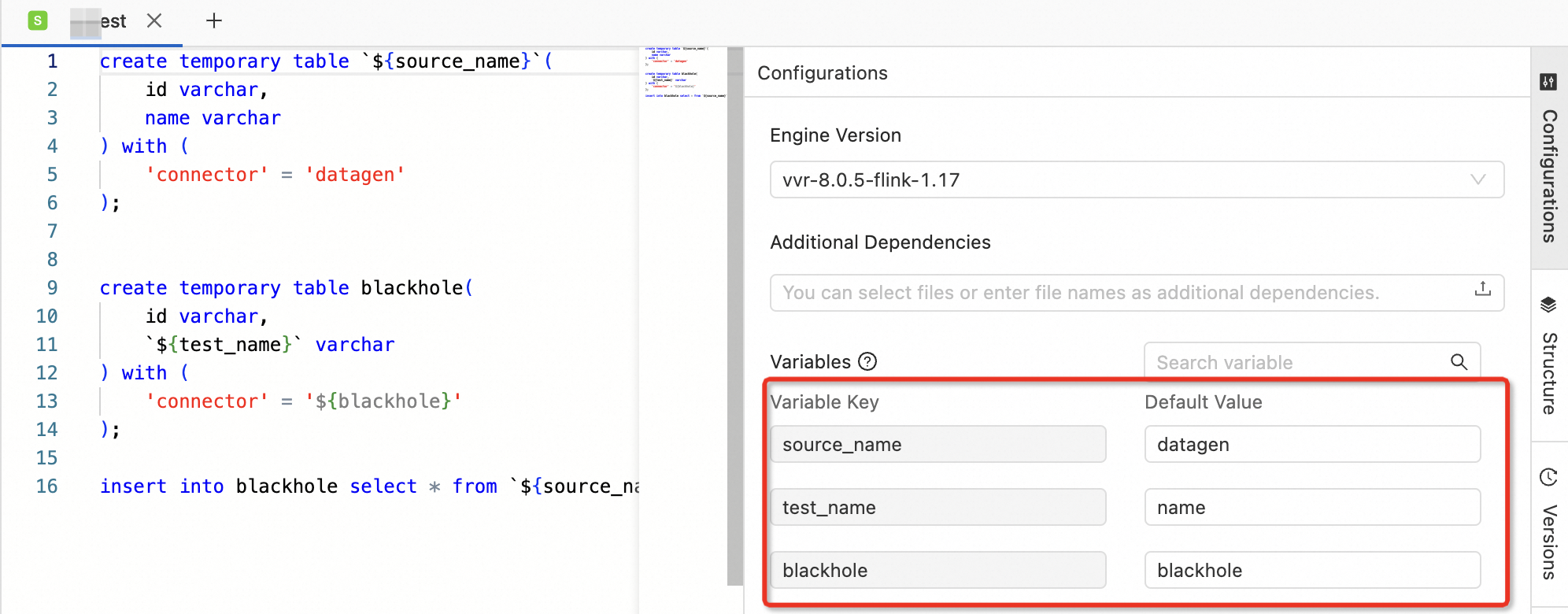Image resolution: width=1568 pixels, height=614 pixels.
Task: Click the editor vertical scrollbar
Action: pyautogui.click(x=735, y=315)
